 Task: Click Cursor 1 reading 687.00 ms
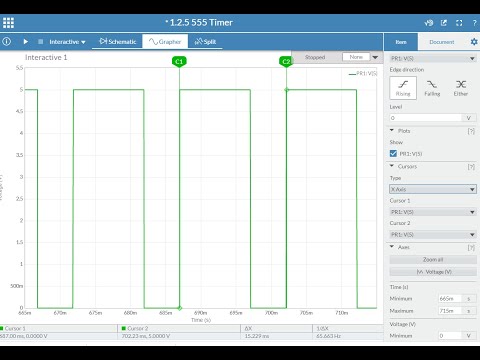click(24, 336)
